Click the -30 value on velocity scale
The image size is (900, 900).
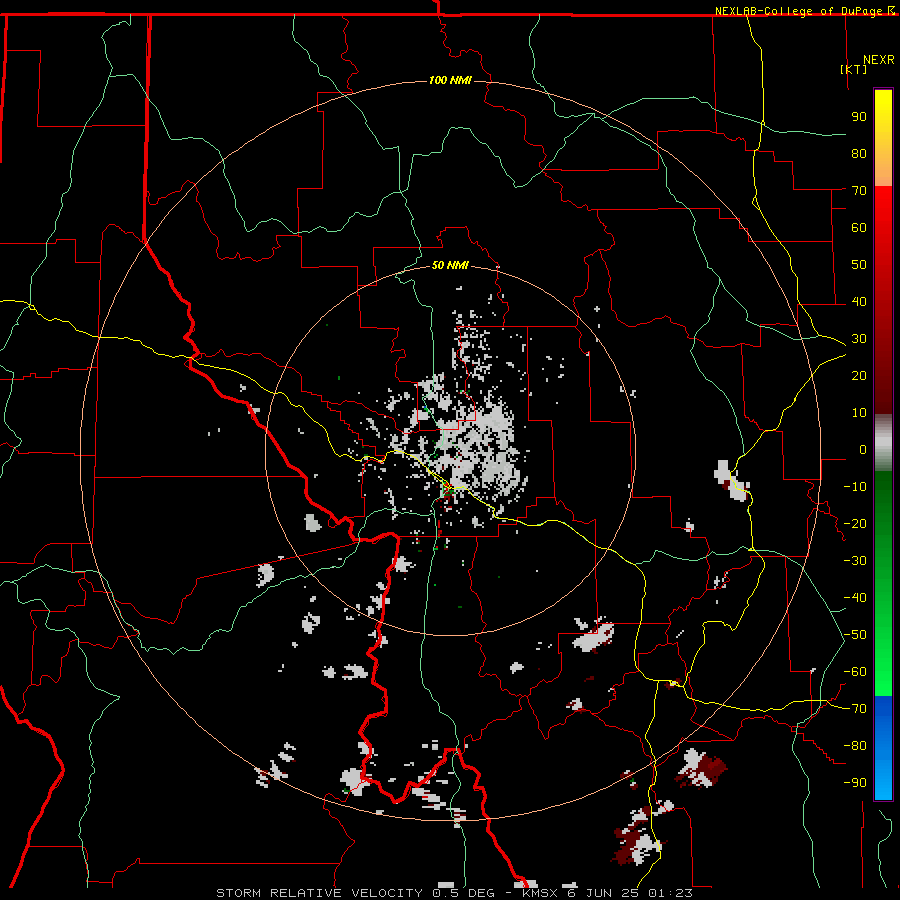tap(855, 561)
